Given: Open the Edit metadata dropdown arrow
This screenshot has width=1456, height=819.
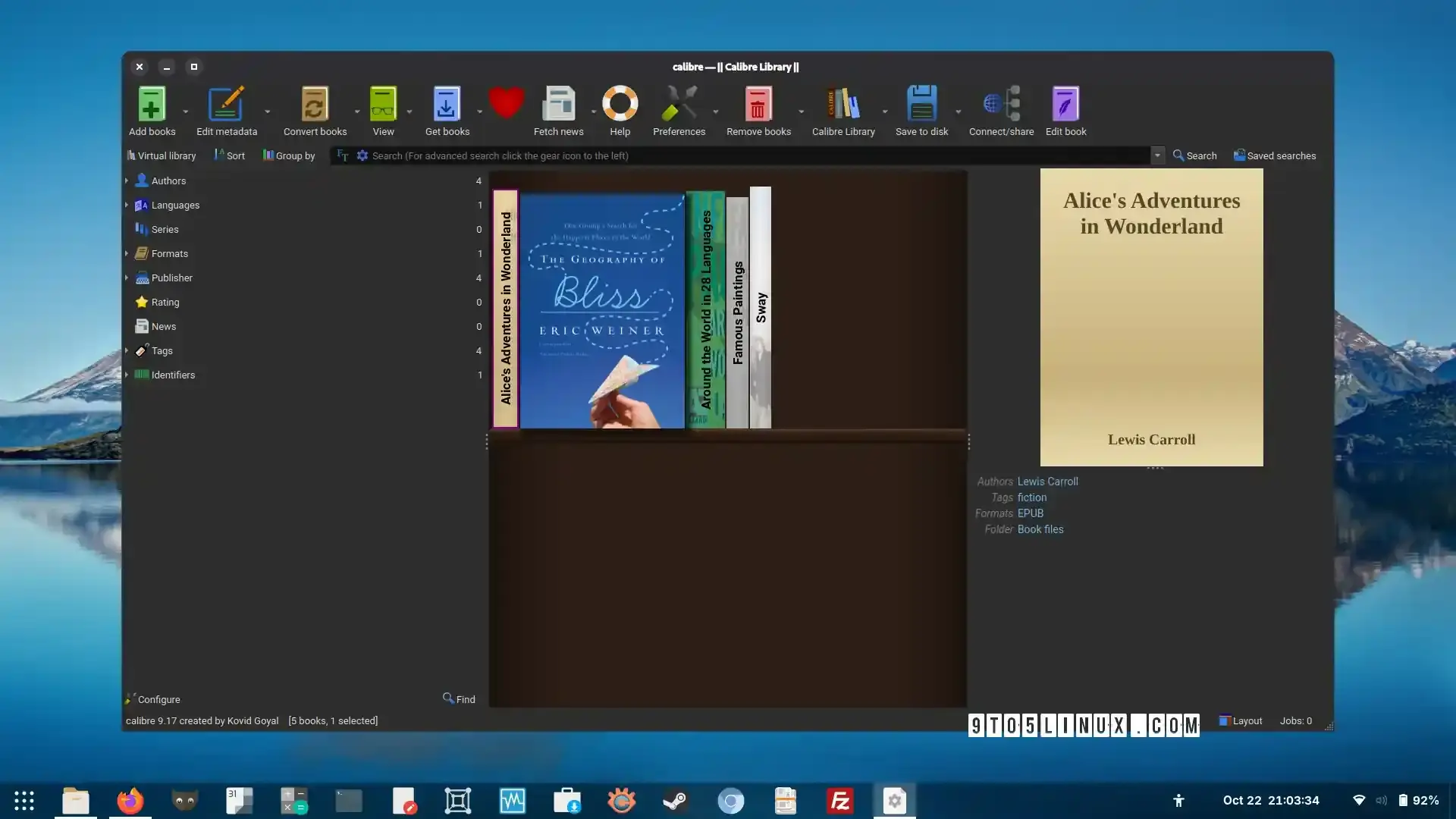Looking at the screenshot, I should tap(268, 111).
